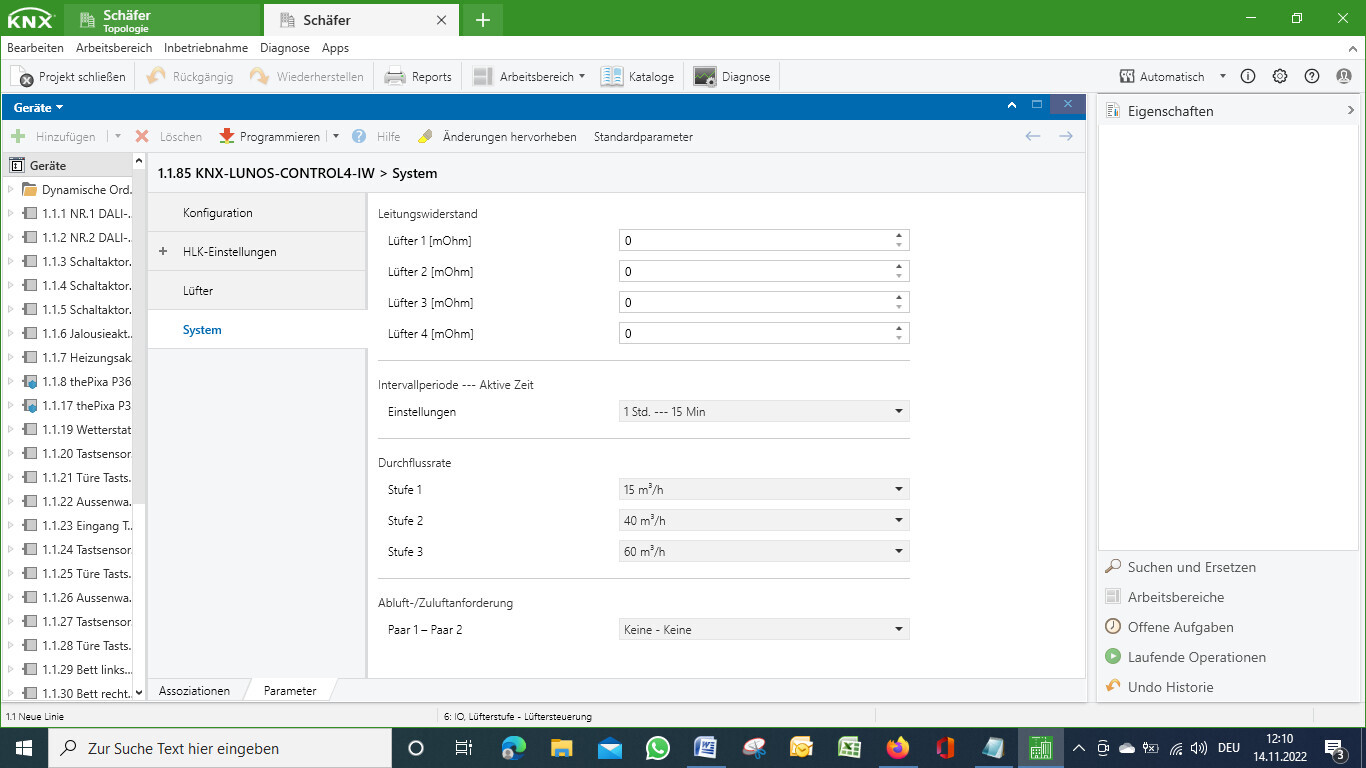The height and width of the screenshot is (768, 1366).
Task: Expand the HLK-Einstellungen section
Action: pos(161,251)
